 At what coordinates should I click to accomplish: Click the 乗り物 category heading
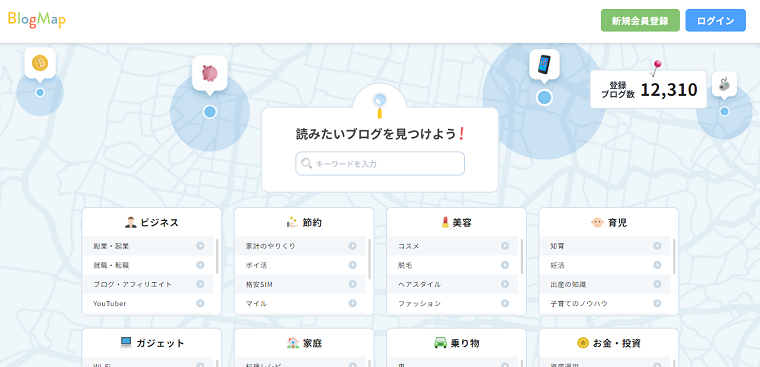click(465, 343)
